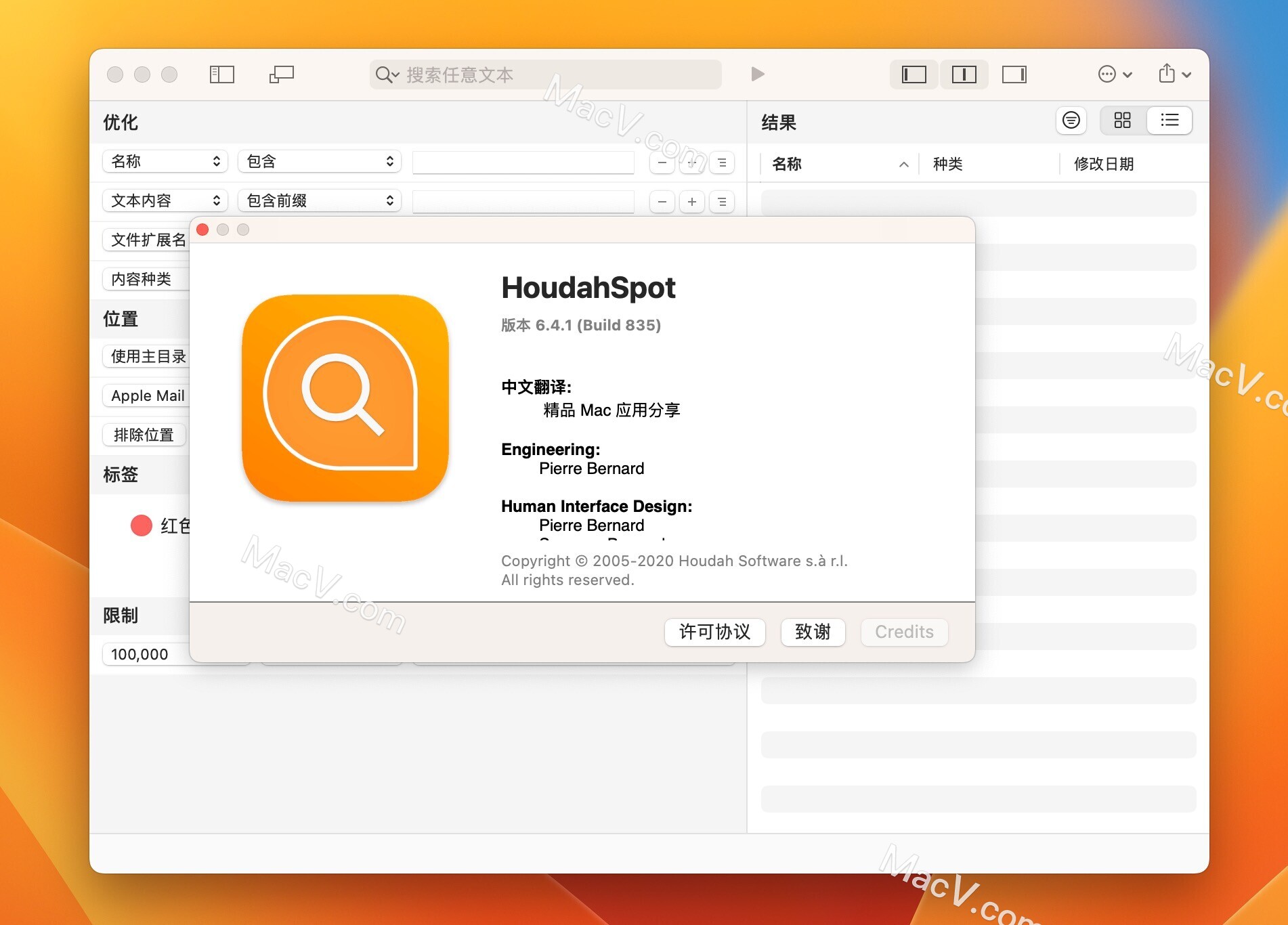The height and width of the screenshot is (925, 1288).
Task: Open the 文本内容 criteria dropdown
Action: coord(165,200)
